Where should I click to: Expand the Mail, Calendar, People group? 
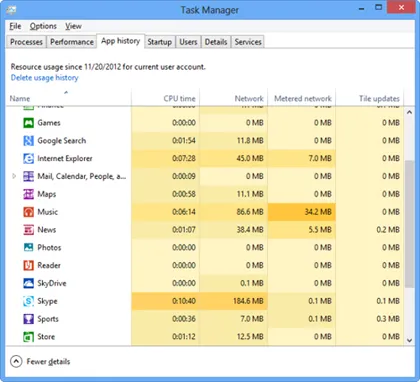[14, 176]
